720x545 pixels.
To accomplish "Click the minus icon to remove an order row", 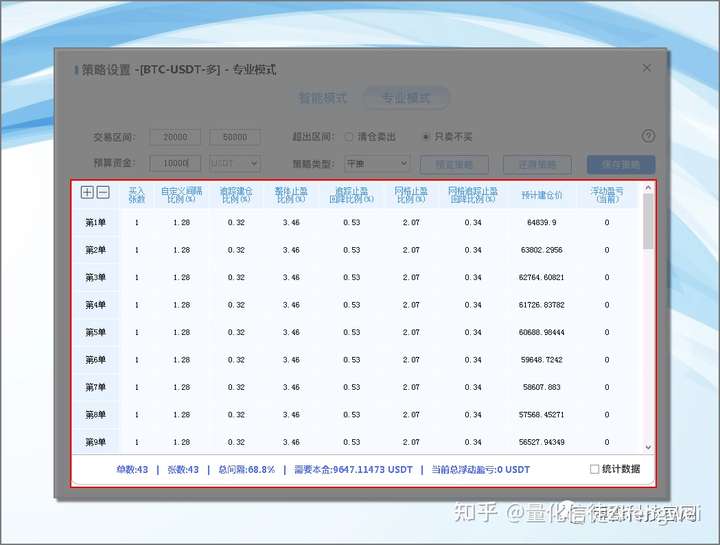I will 103,192.
